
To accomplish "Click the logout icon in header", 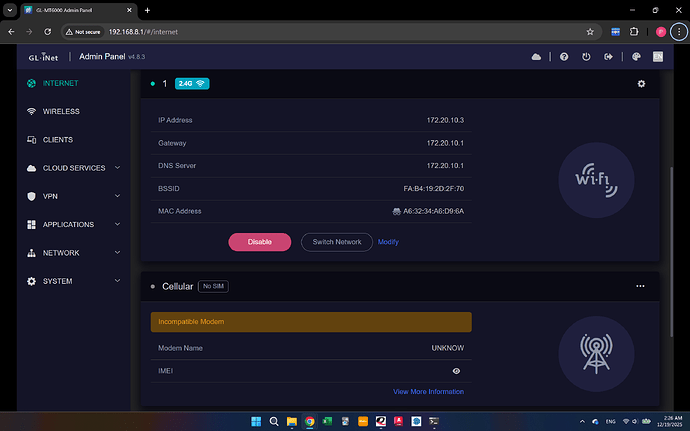I will [608, 58].
